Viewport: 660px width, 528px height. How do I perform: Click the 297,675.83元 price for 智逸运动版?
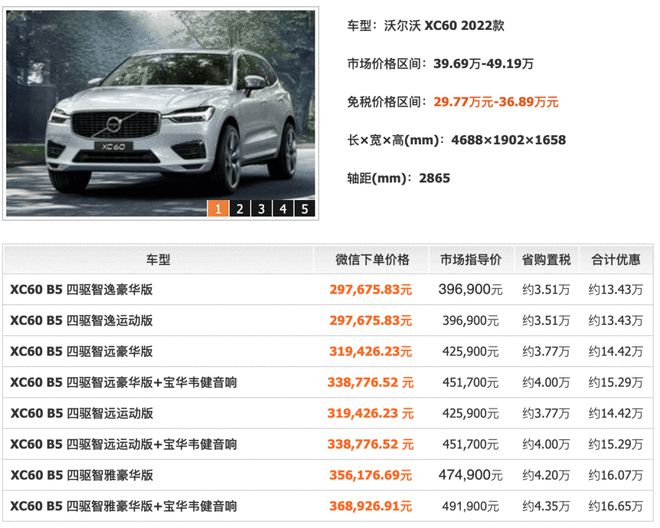(370, 320)
